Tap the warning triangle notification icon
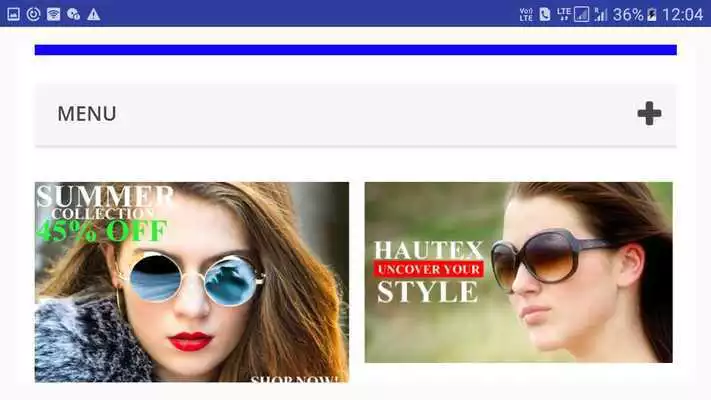 (93, 15)
